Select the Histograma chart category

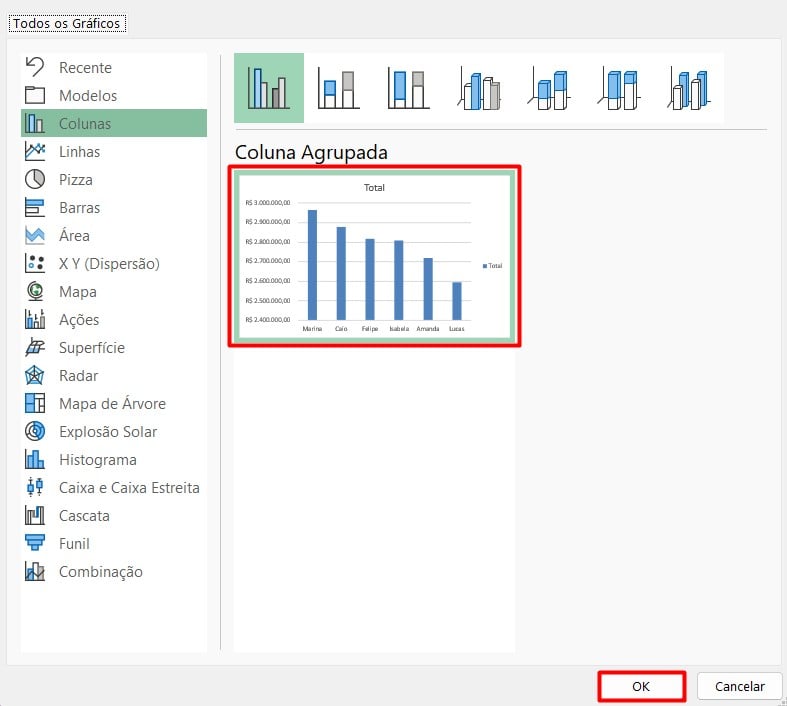click(97, 460)
